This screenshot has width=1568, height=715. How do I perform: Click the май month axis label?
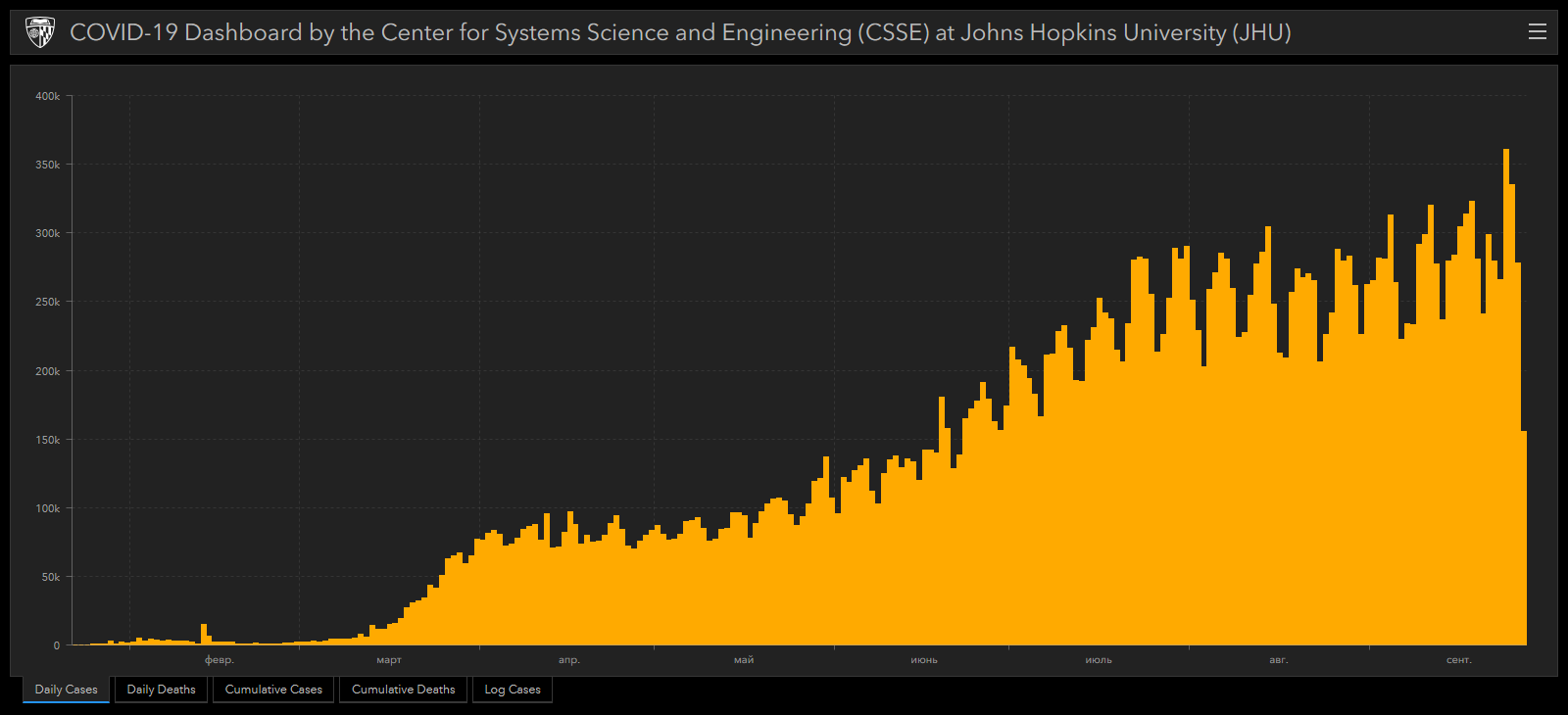[x=744, y=660]
